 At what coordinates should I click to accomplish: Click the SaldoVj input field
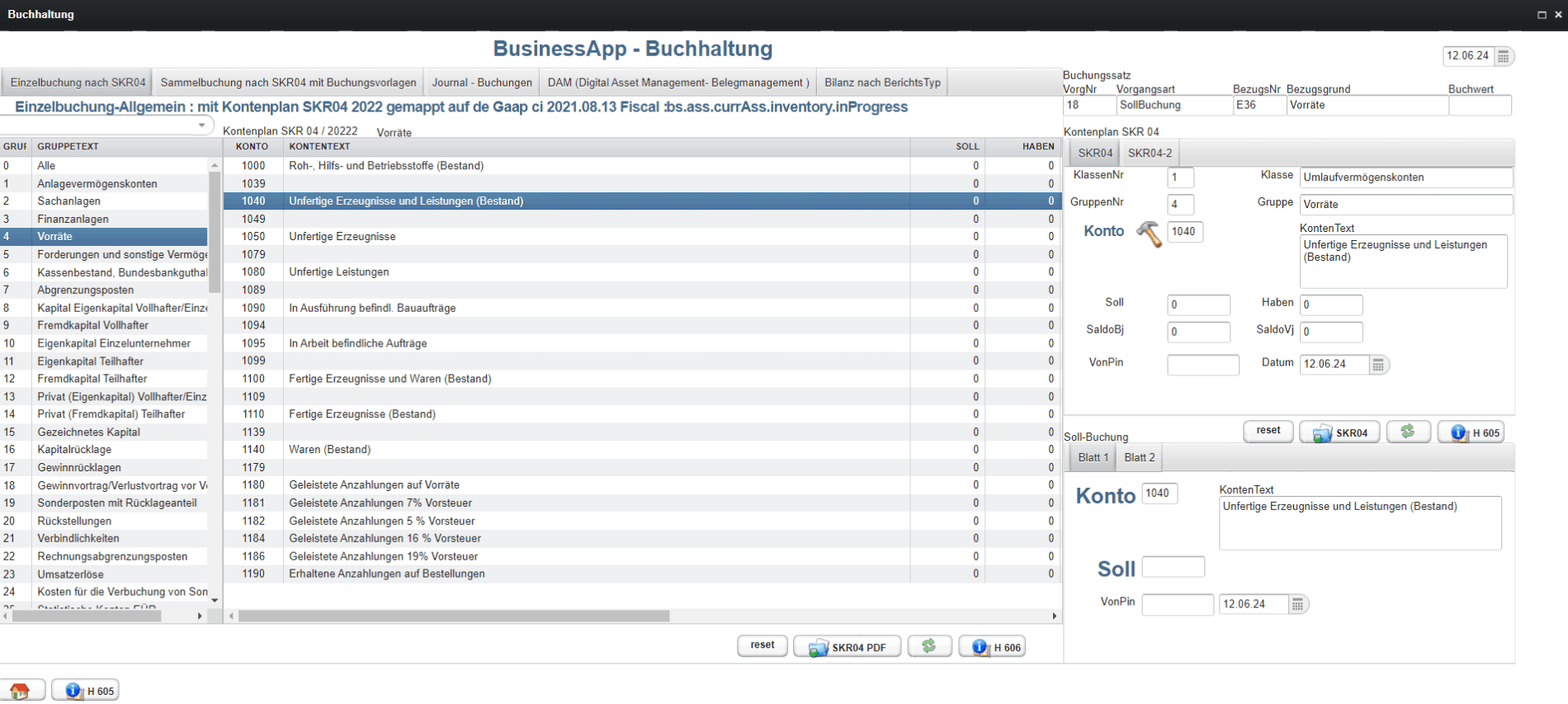[1331, 333]
